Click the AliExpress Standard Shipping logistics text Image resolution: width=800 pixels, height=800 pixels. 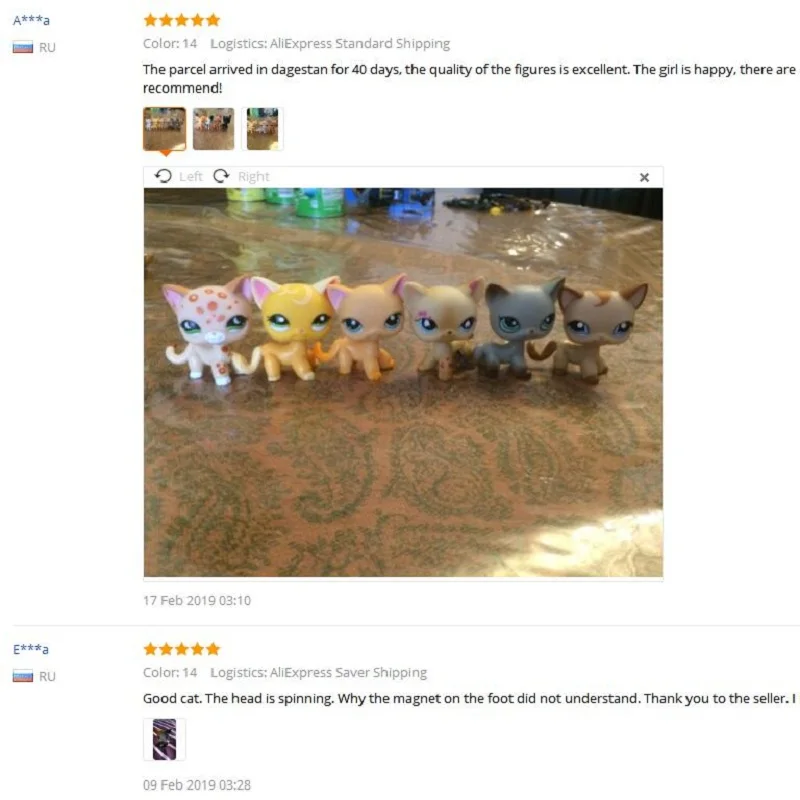[x=360, y=44]
